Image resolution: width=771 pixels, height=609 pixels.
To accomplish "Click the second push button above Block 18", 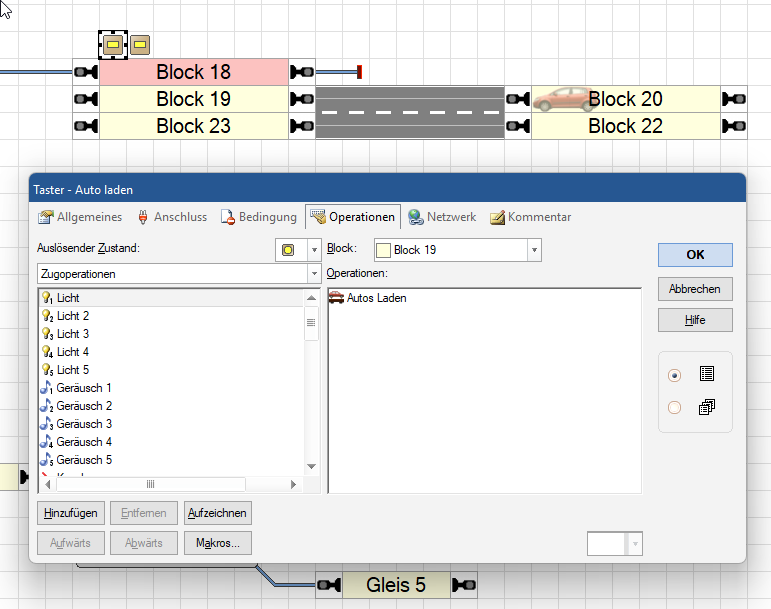I will (x=140, y=45).
